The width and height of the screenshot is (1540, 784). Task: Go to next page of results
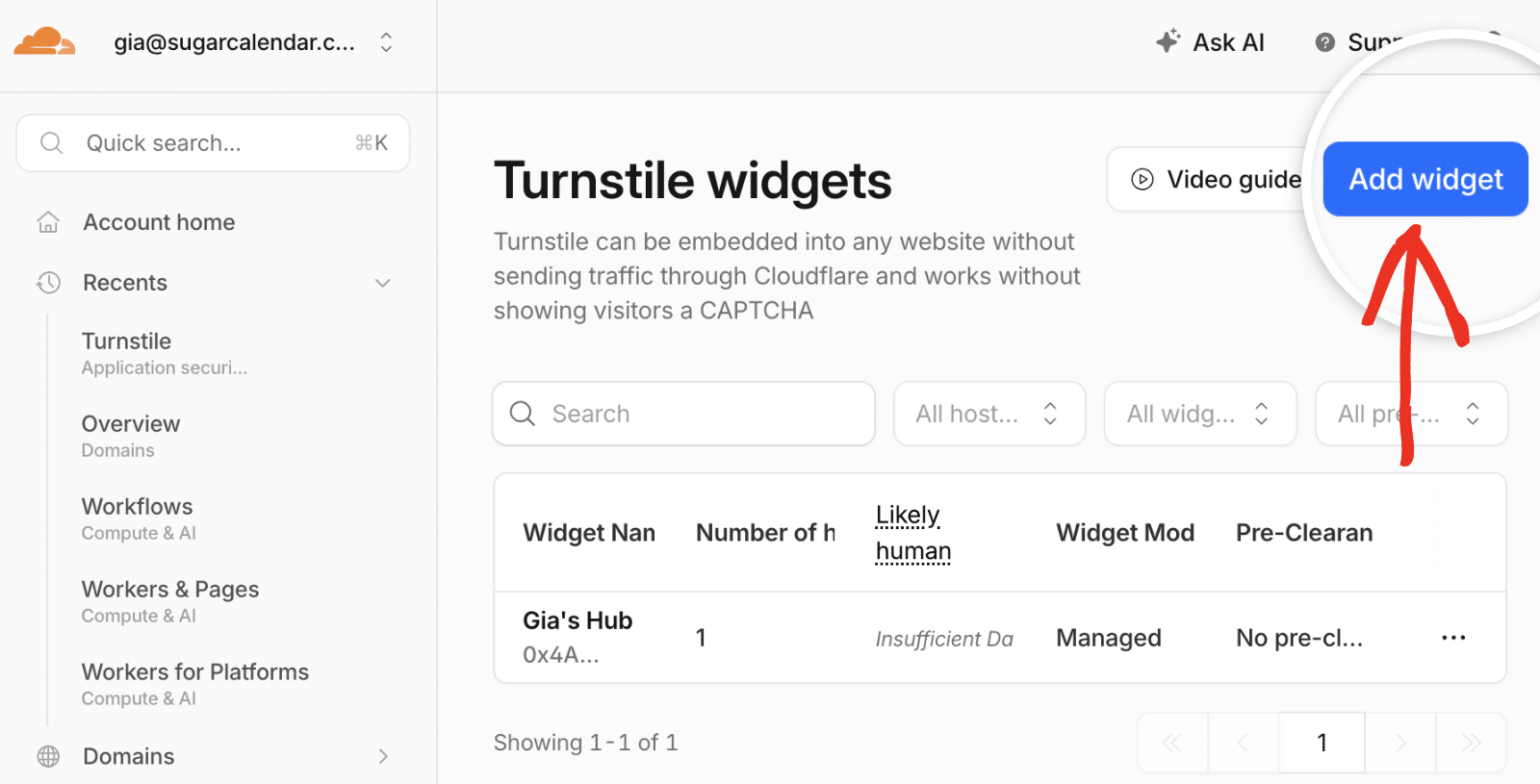1400,743
